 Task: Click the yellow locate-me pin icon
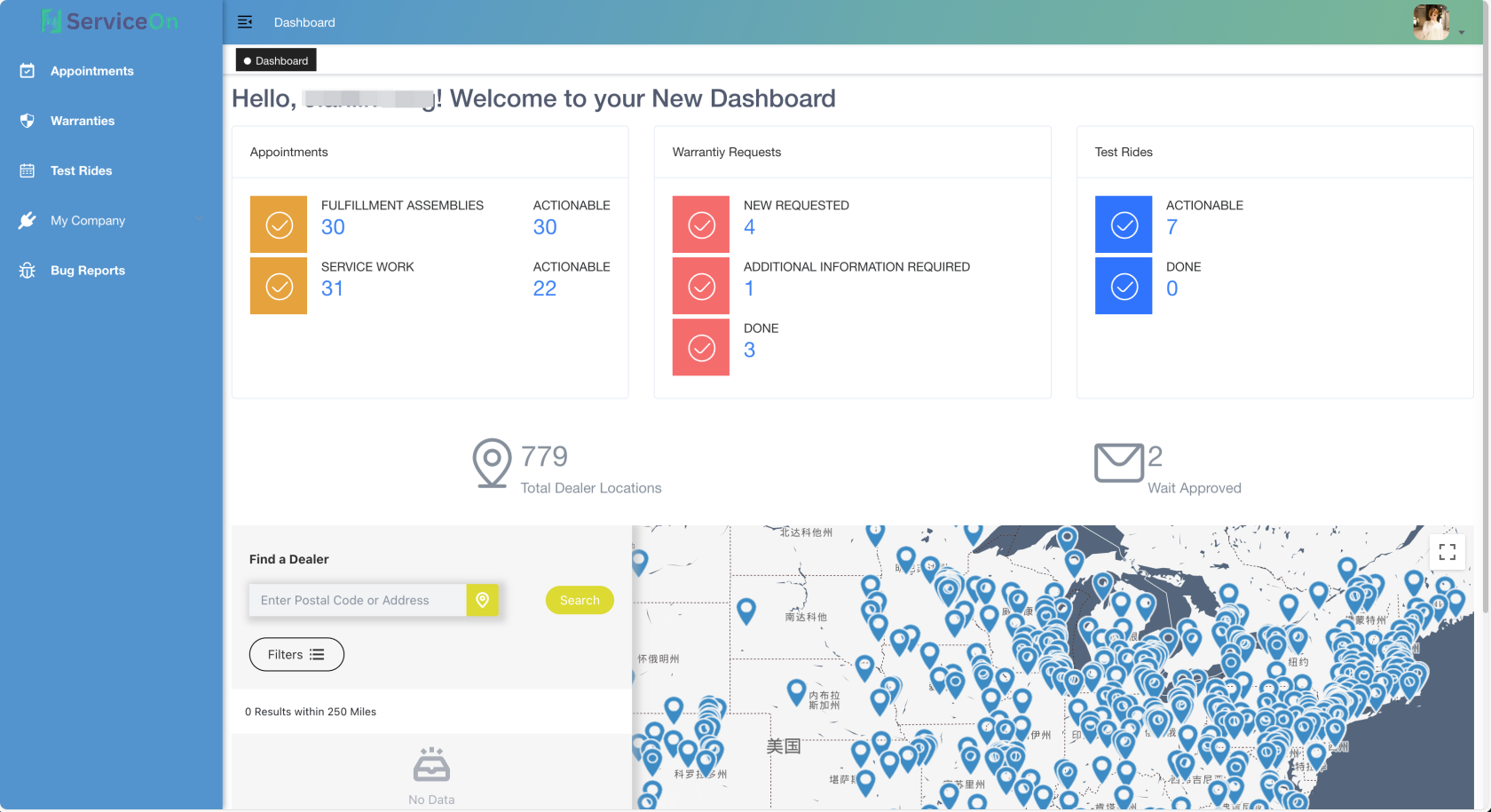pos(482,600)
